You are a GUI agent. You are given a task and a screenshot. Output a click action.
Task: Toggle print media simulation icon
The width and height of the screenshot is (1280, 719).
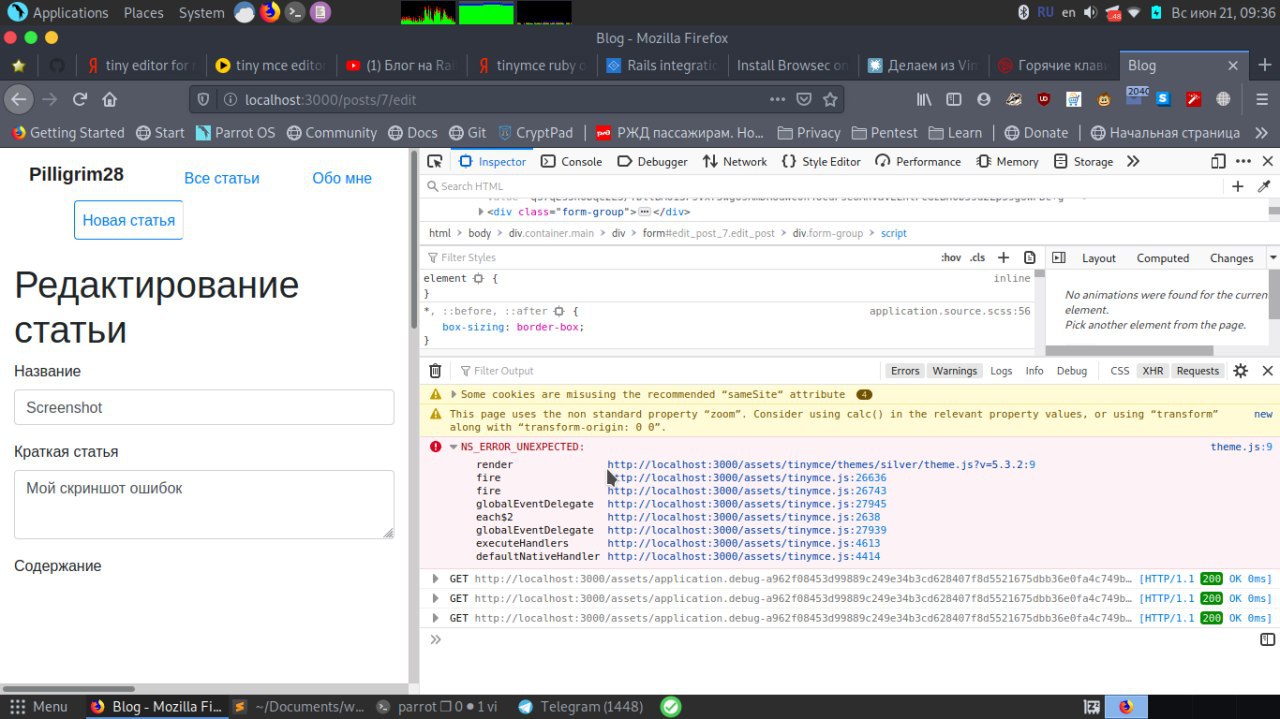coord(1029,258)
